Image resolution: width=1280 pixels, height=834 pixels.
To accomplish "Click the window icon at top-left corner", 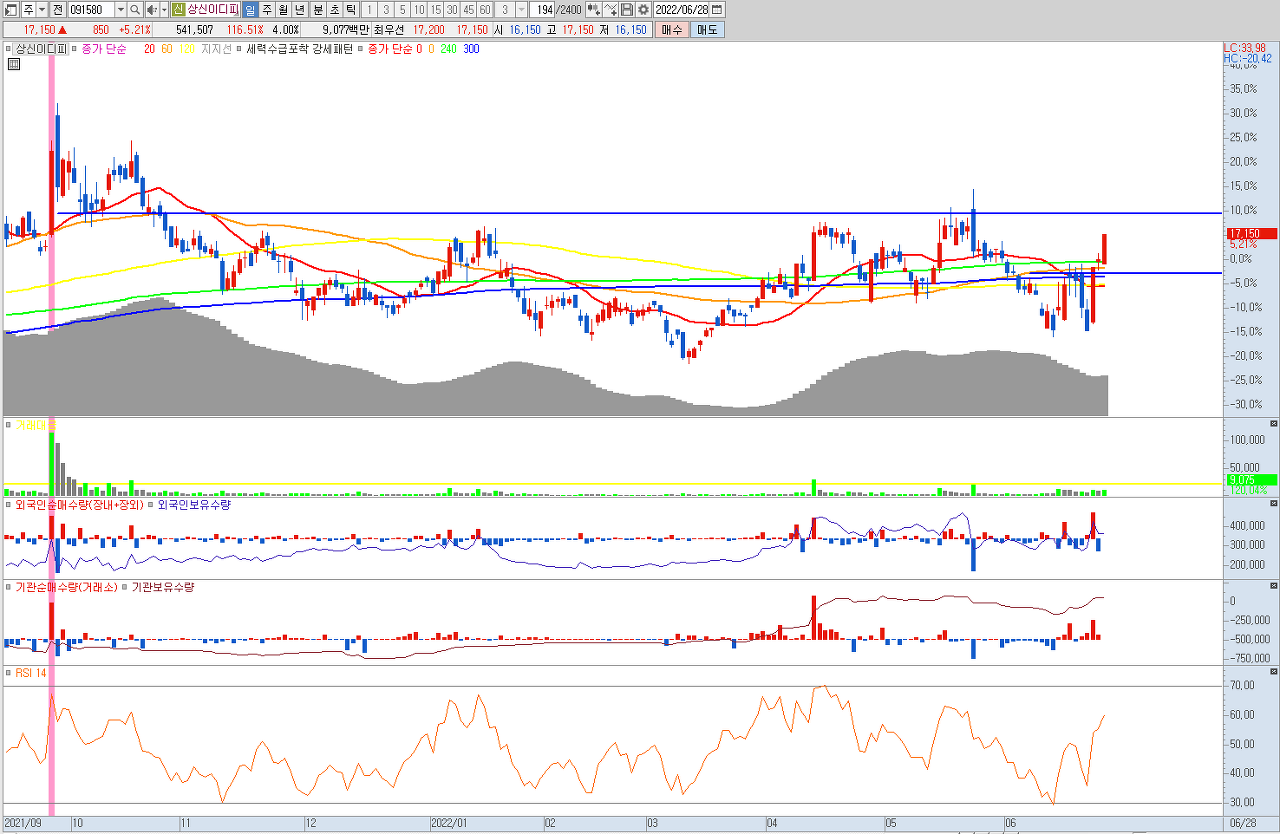I will [x=9, y=10].
